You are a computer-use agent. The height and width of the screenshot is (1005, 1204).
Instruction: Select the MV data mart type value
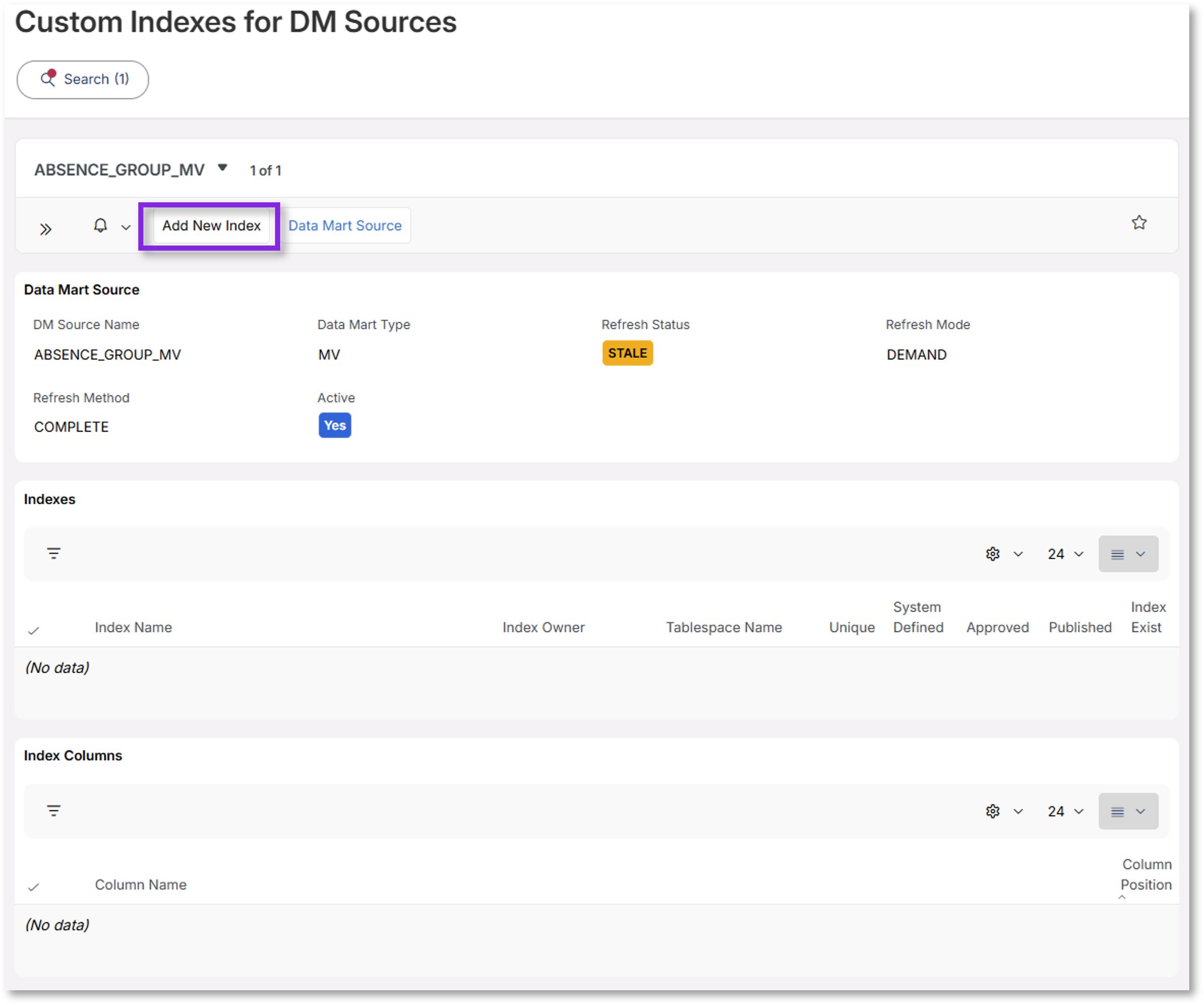pyautogui.click(x=329, y=355)
